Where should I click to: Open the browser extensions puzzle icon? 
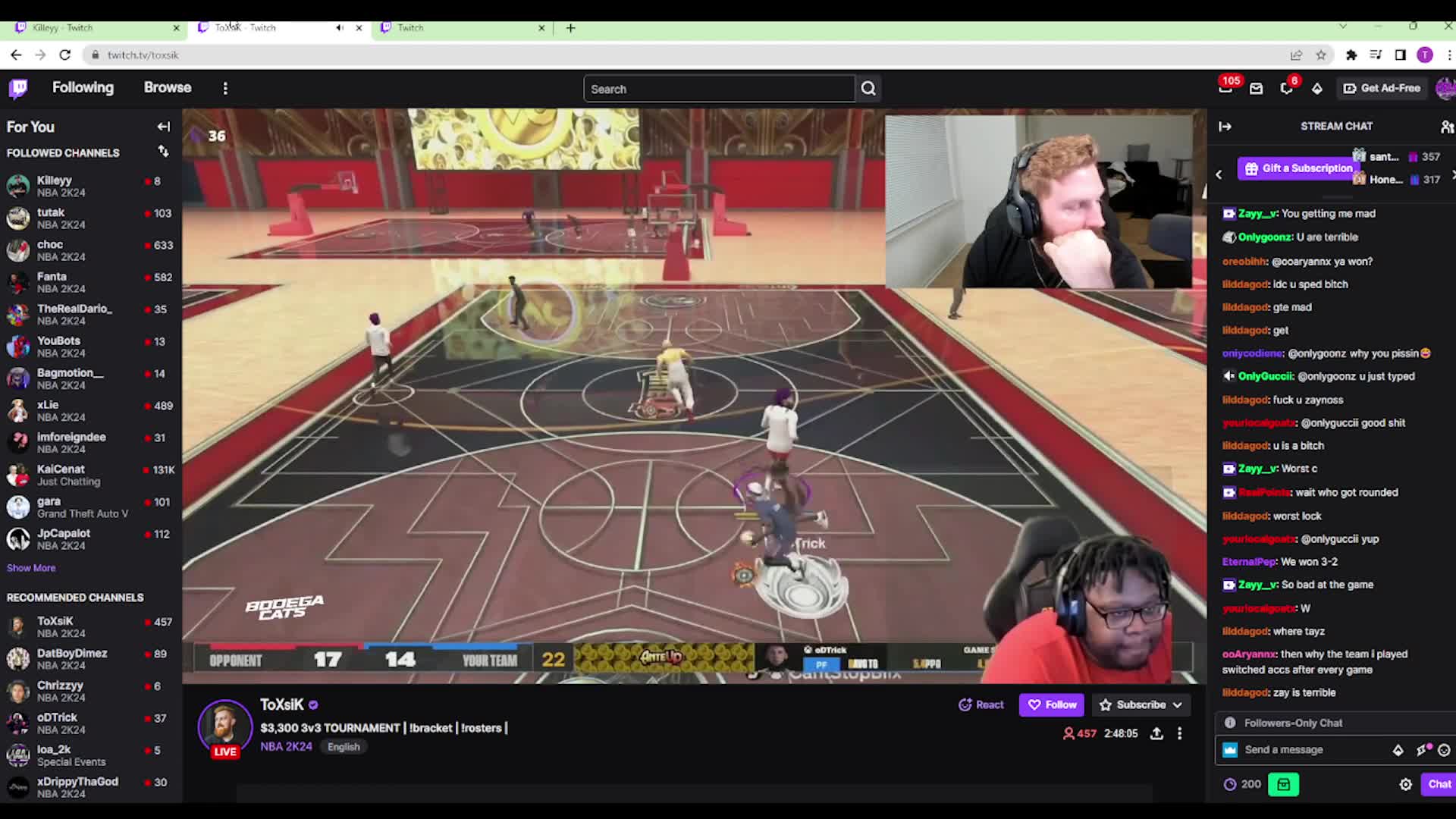[1351, 55]
